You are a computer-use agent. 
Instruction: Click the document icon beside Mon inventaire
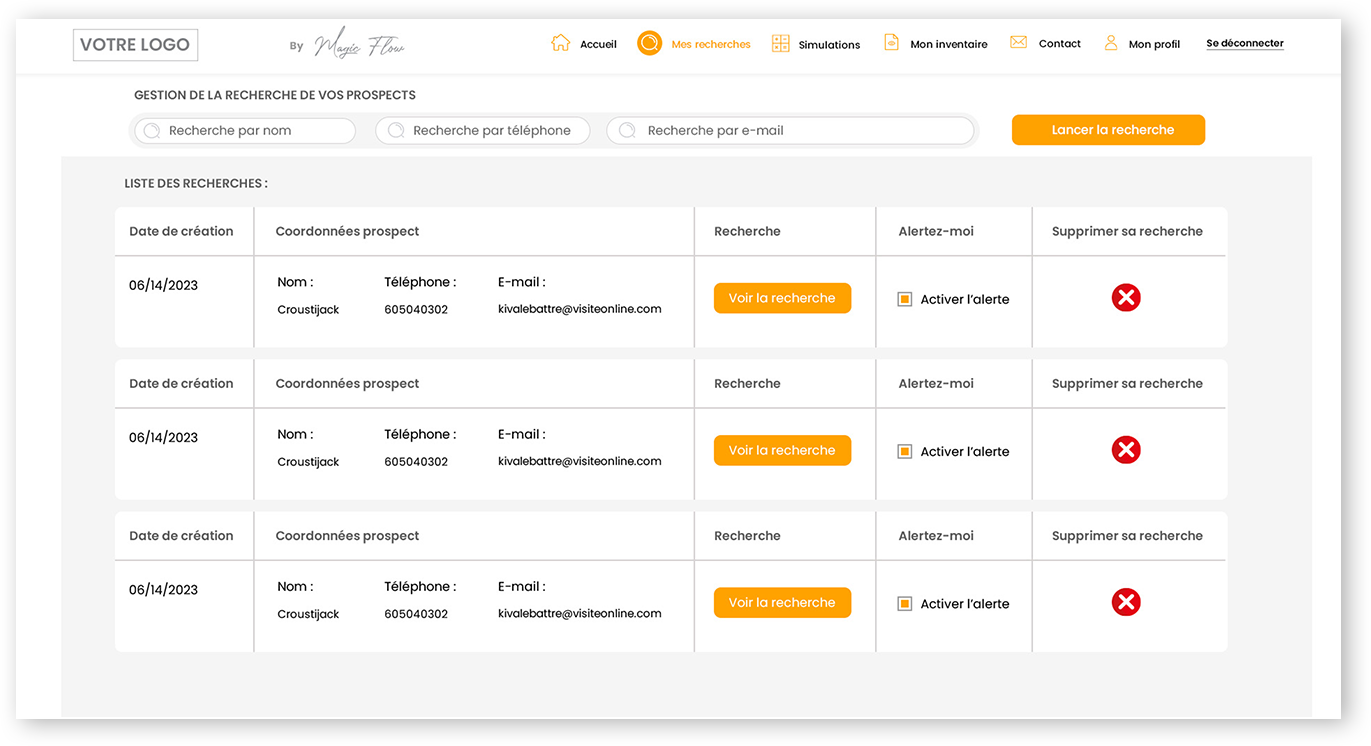click(x=891, y=42)
